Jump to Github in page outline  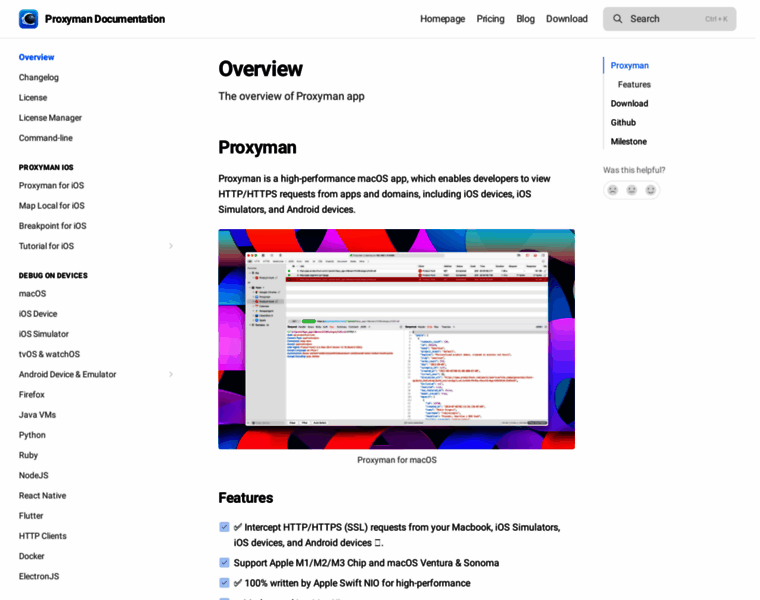[x=623, y=123]
